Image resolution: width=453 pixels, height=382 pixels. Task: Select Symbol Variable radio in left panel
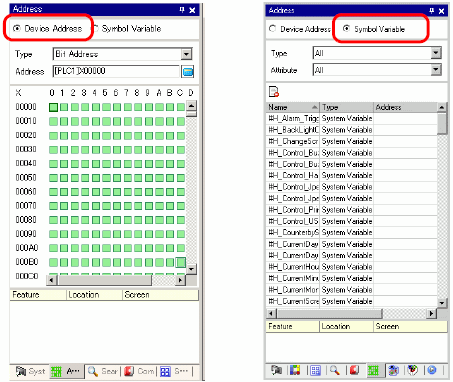pyautogui.click(x=96, y=28)
